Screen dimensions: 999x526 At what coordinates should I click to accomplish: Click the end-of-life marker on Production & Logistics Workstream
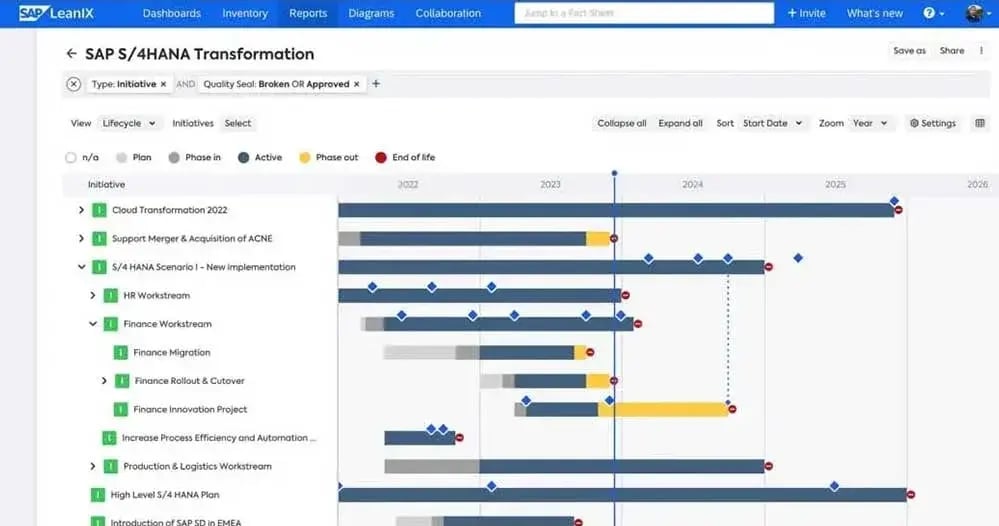coord(768,466)
